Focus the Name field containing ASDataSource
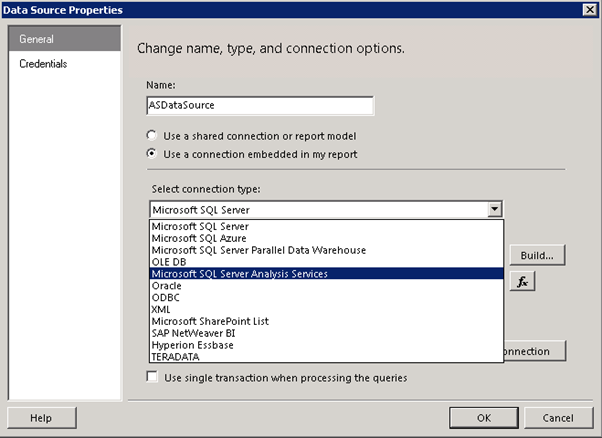Screen dimensions: 602x438 tap(260, 106)
